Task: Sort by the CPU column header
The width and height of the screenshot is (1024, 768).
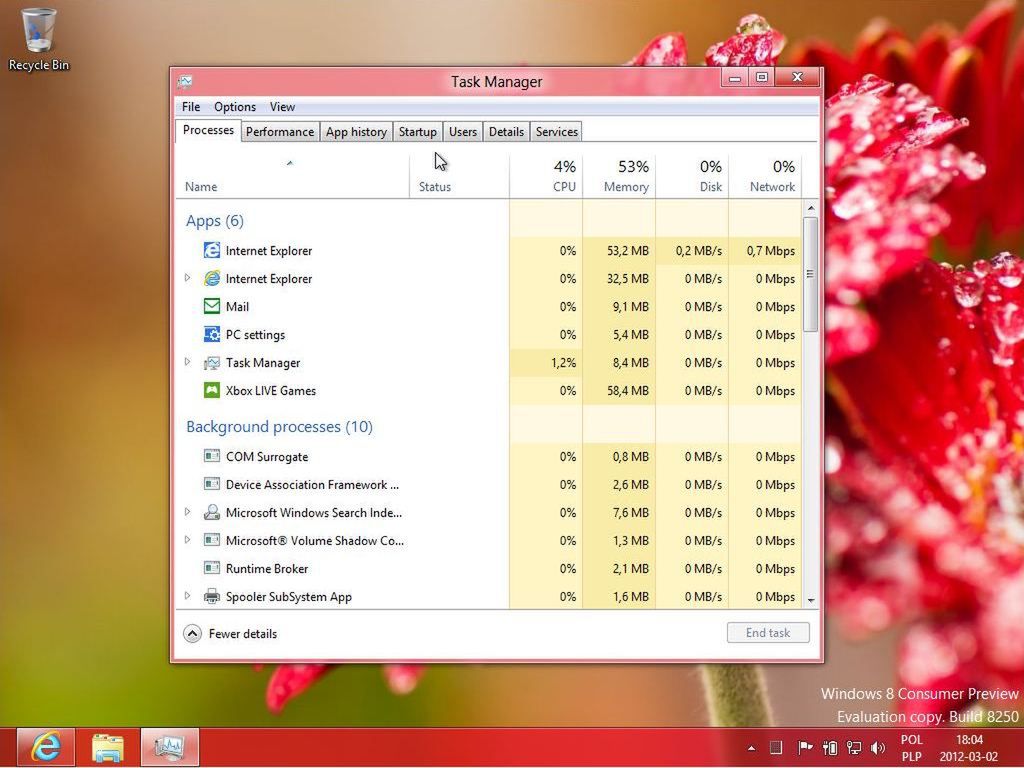Action: pyautogui.click(x=546, y=176)
